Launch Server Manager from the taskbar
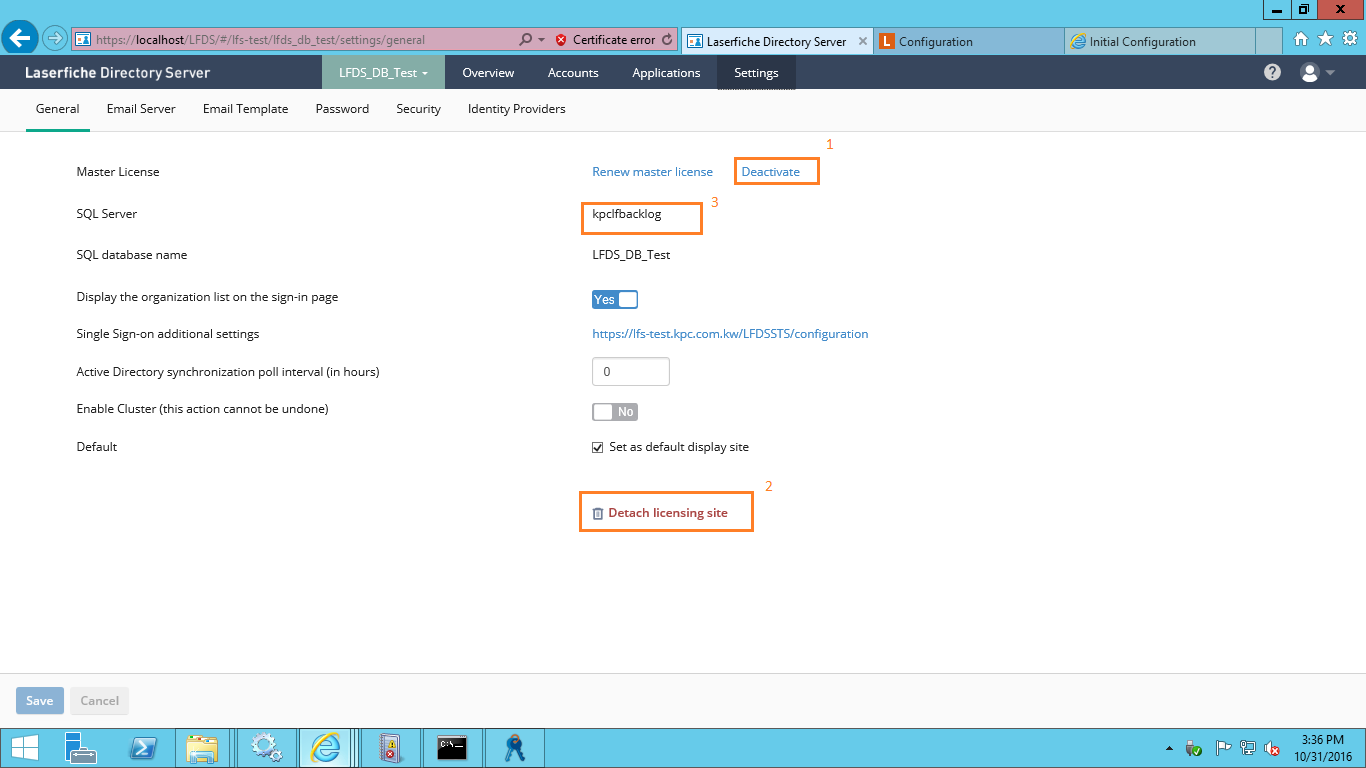 coord(80,747)
